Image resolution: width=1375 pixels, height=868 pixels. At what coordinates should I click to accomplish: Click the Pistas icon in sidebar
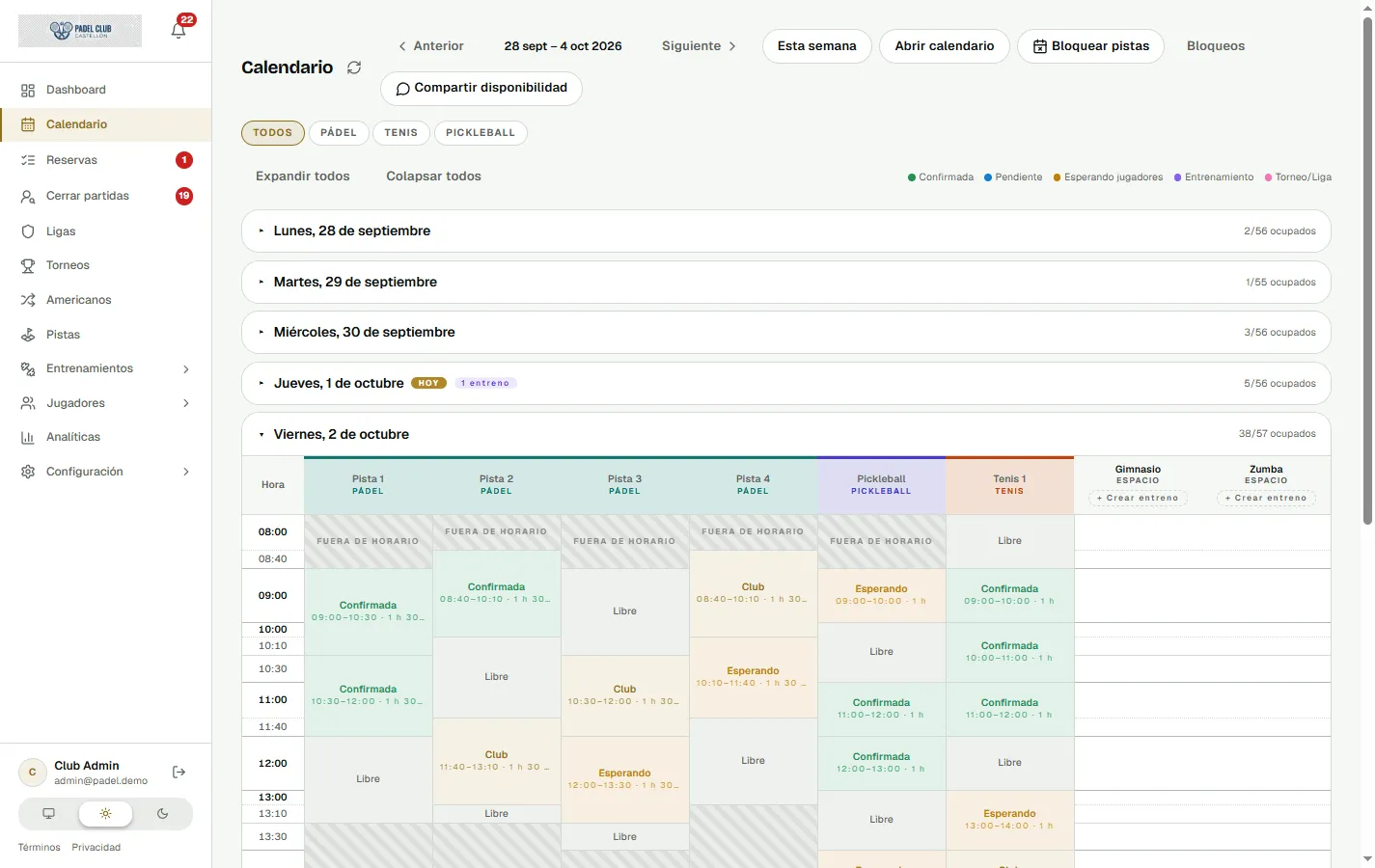pos(28,335)
